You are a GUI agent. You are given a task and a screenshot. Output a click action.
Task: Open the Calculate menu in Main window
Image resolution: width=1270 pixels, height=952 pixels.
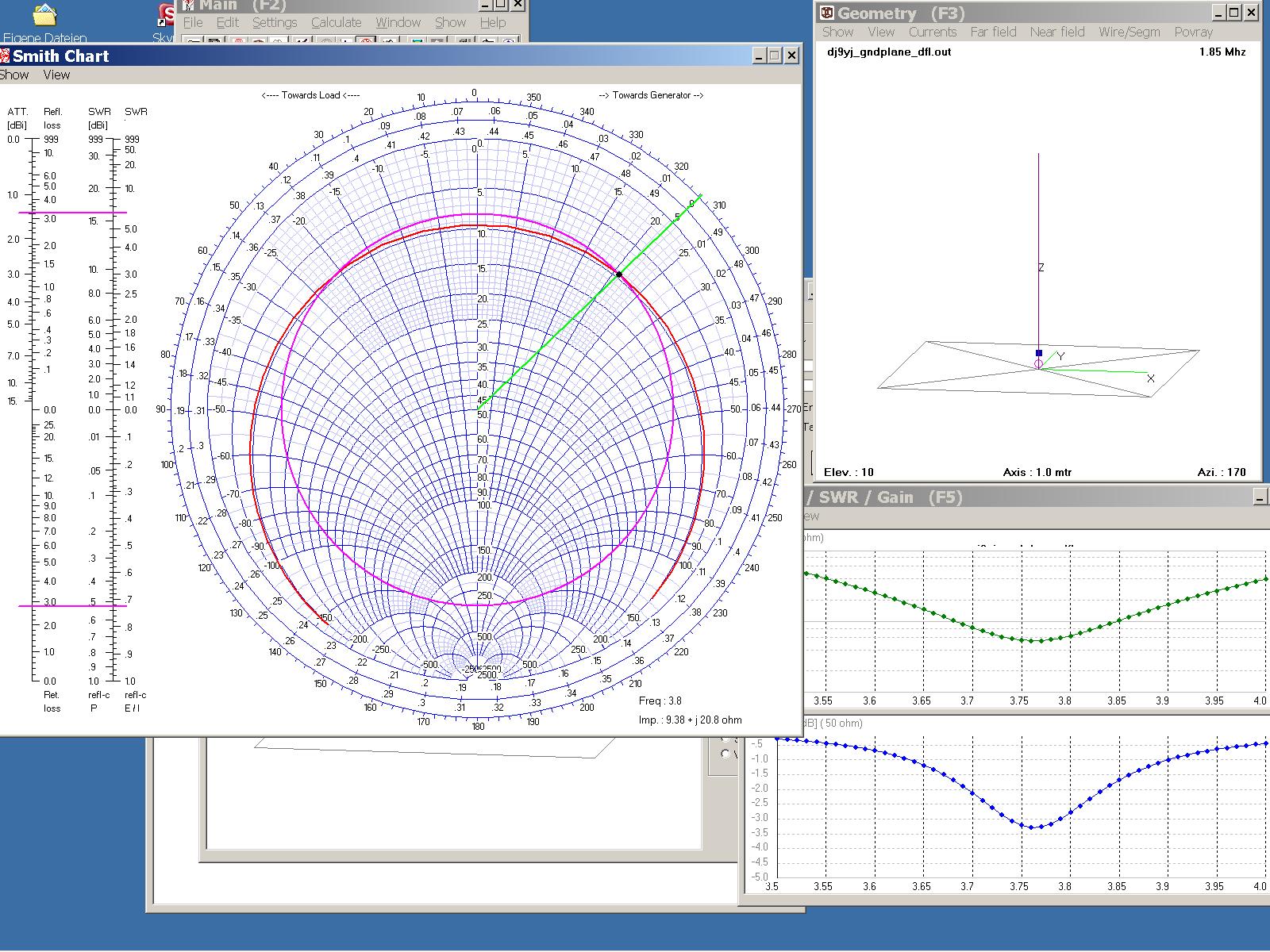pyautogui.click(x=336, y=23)
